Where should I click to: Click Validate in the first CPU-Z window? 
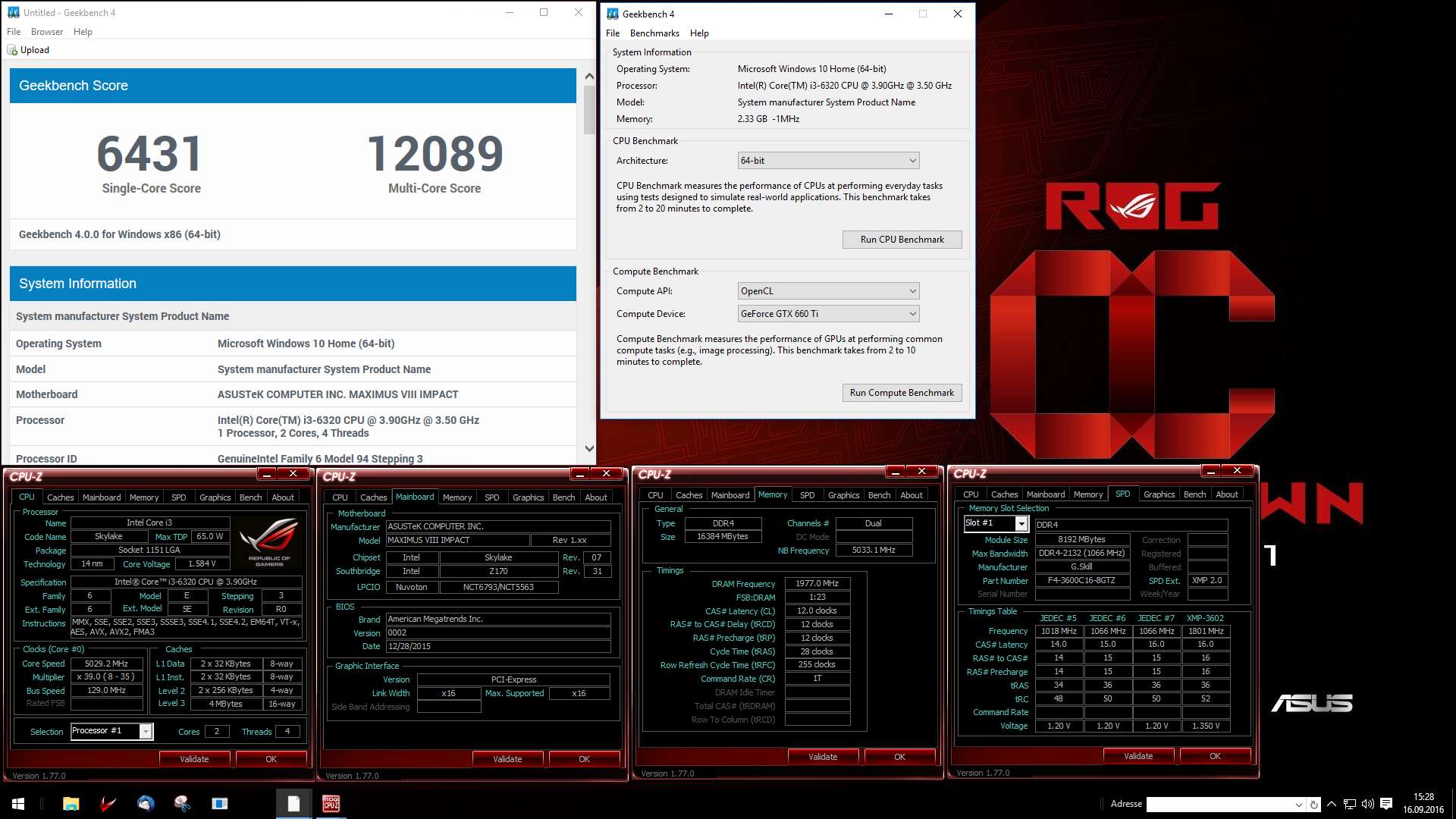[194, 759]
